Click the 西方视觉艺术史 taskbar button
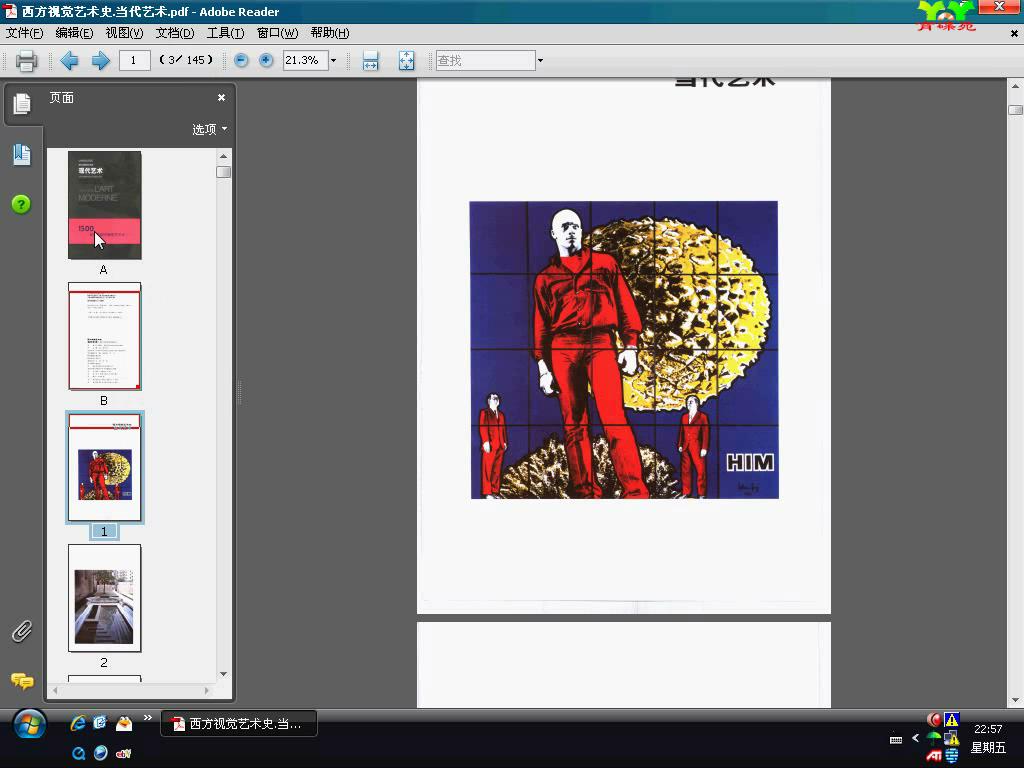The width and height of the screenshot is (1024, 768). click(x=239, y=724)
